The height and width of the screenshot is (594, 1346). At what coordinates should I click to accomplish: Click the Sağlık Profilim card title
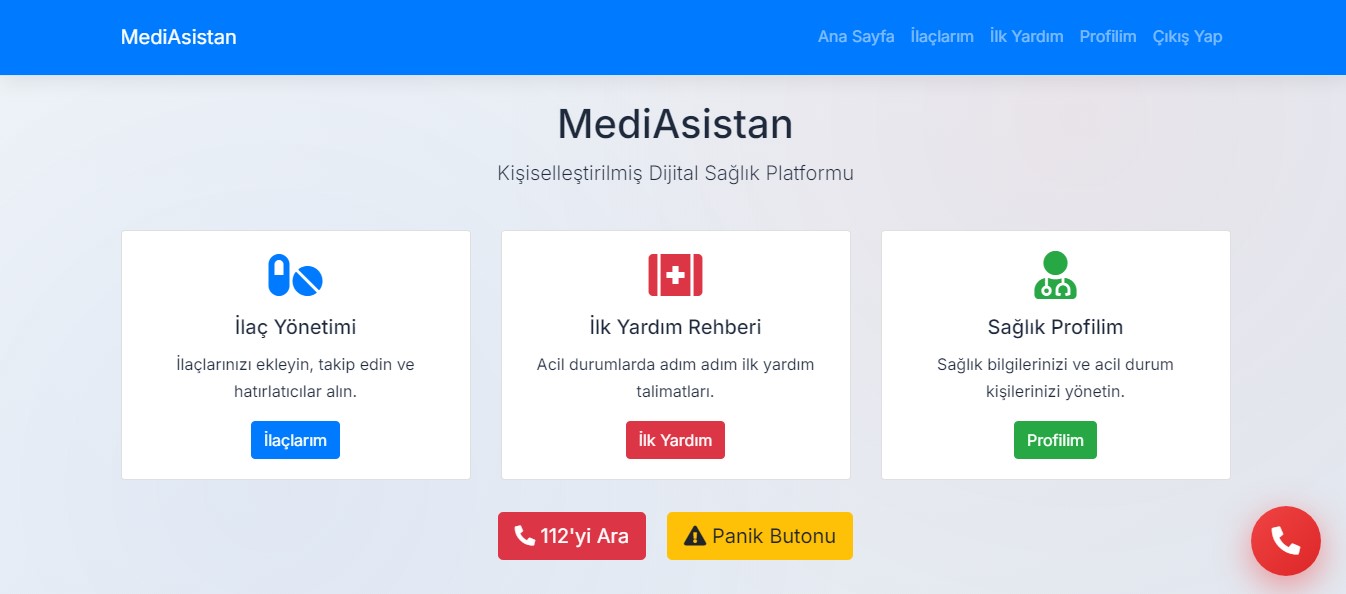tap(1055, 326)
